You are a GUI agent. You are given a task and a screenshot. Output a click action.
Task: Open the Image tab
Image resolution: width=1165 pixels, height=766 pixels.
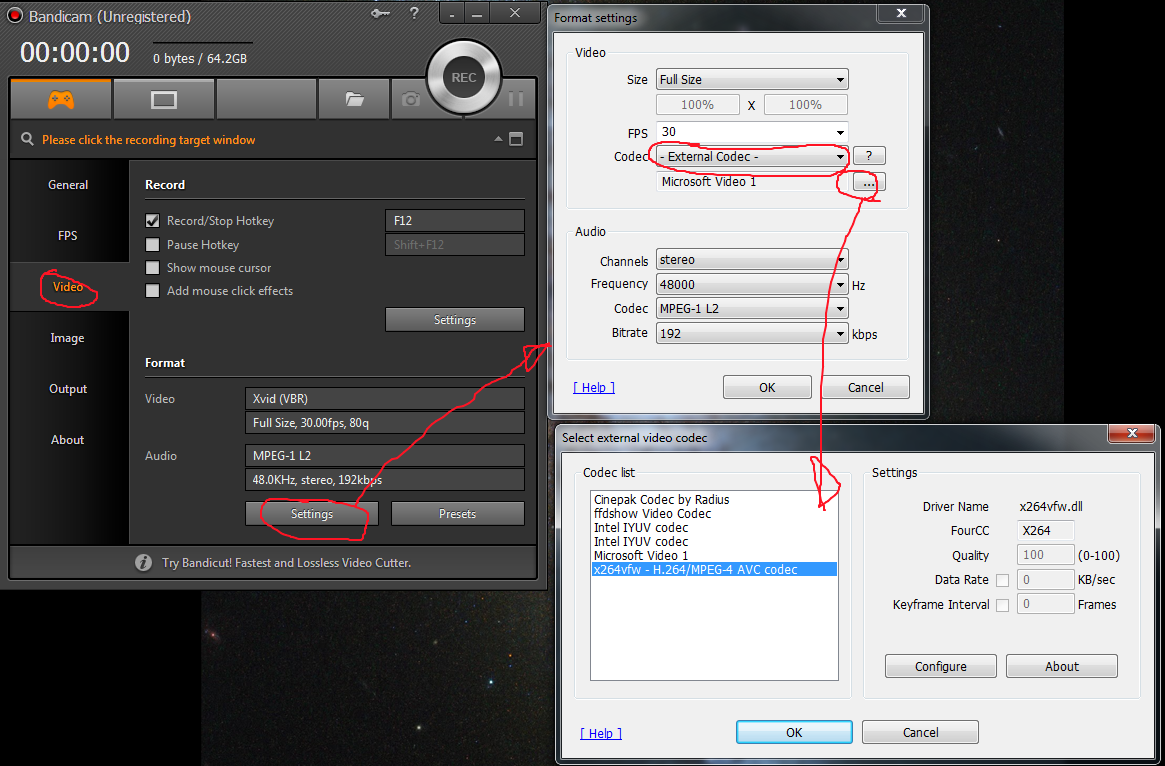click(x=68, y=338)
